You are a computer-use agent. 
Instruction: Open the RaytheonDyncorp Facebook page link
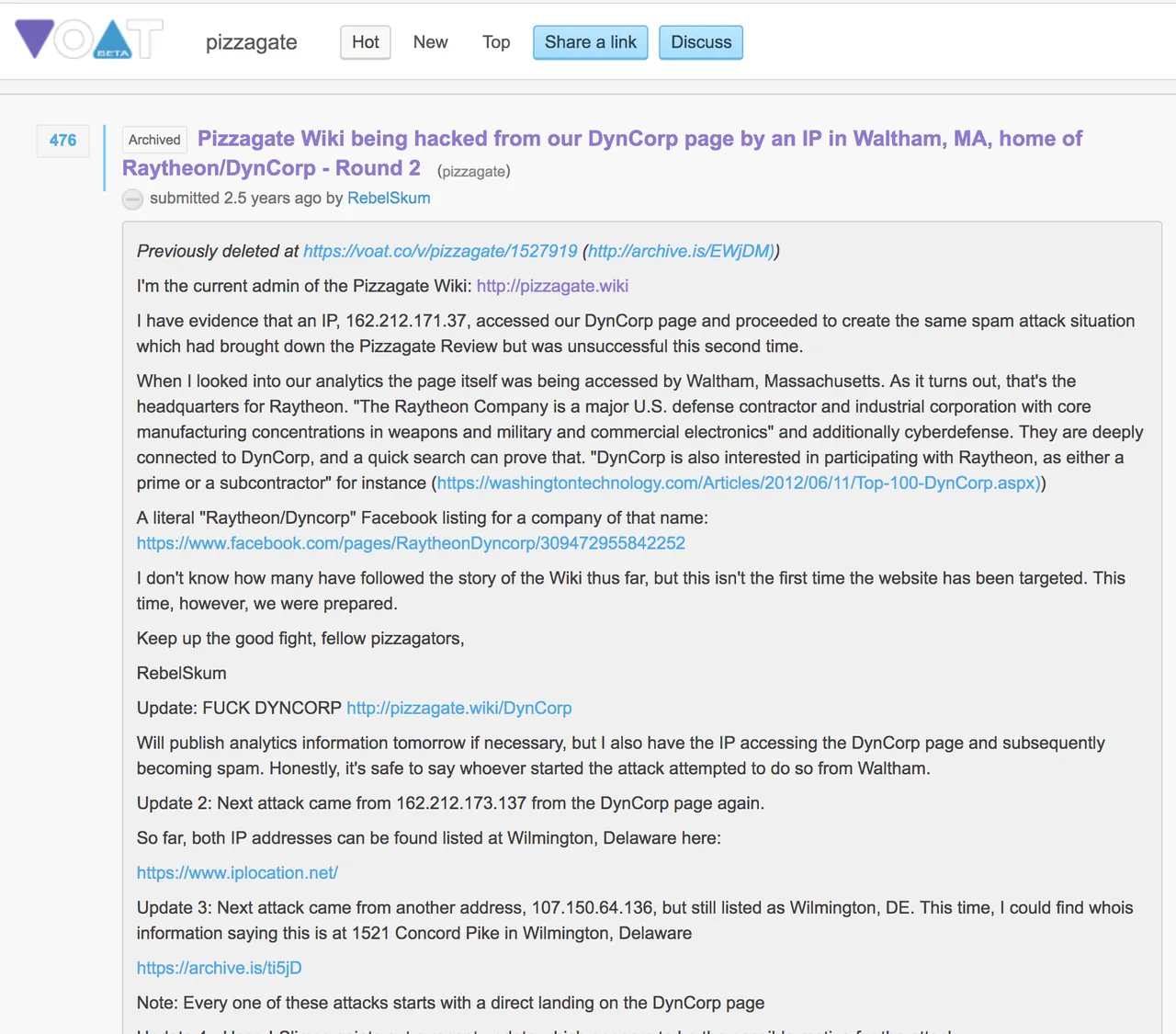tap(411, 543)
